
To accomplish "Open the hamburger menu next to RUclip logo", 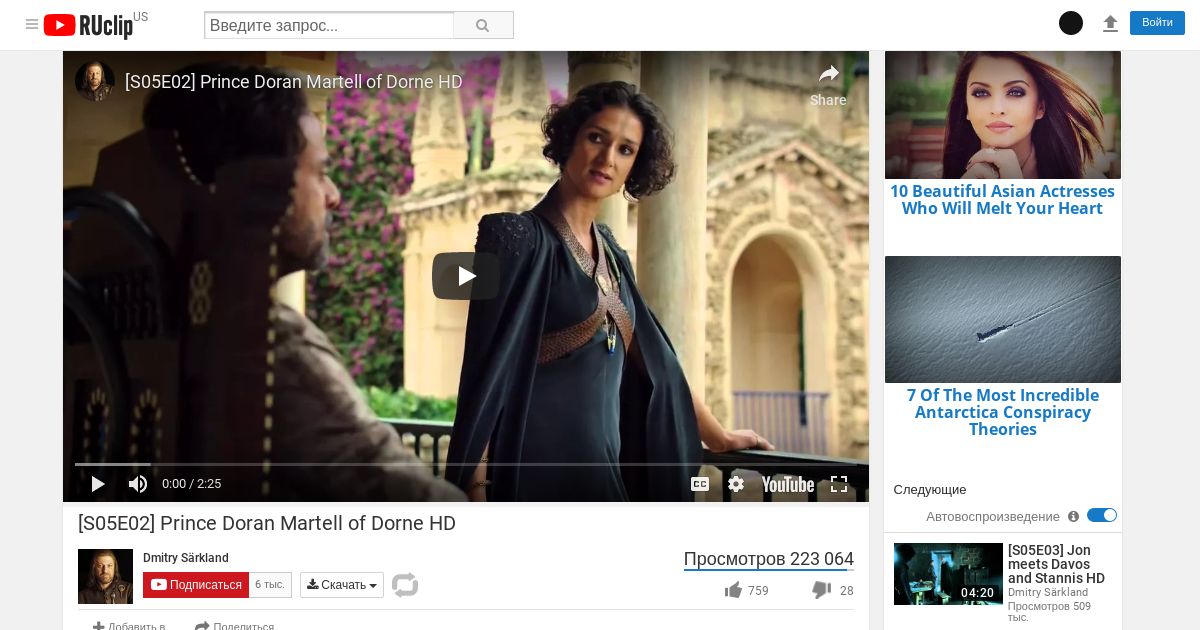I will [x=32, y=24].
